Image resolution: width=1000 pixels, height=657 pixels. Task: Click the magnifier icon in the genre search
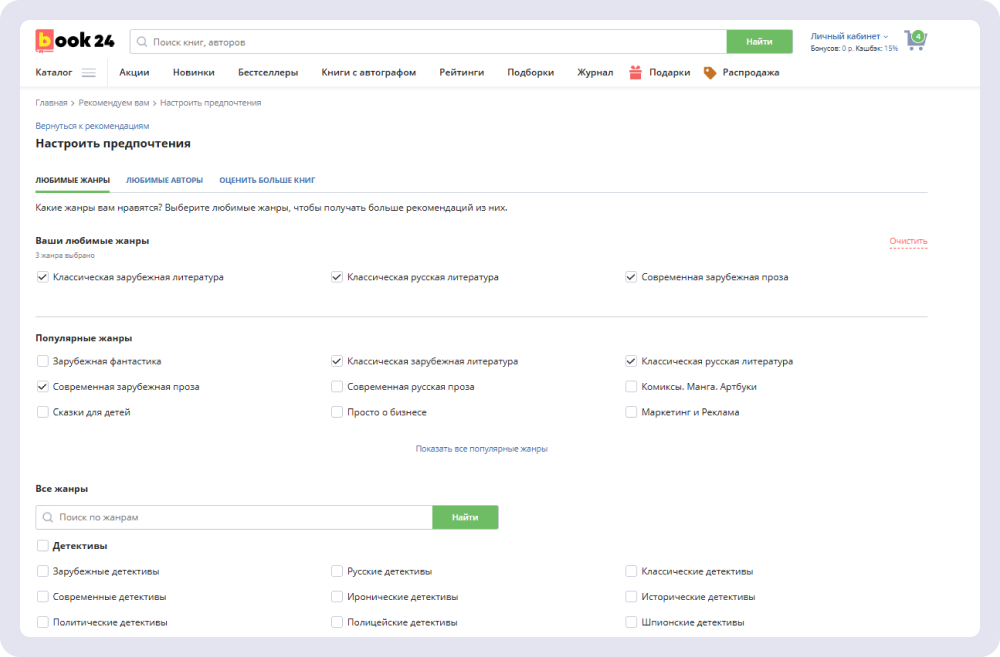pyautogui.click(x=47, y=517)
